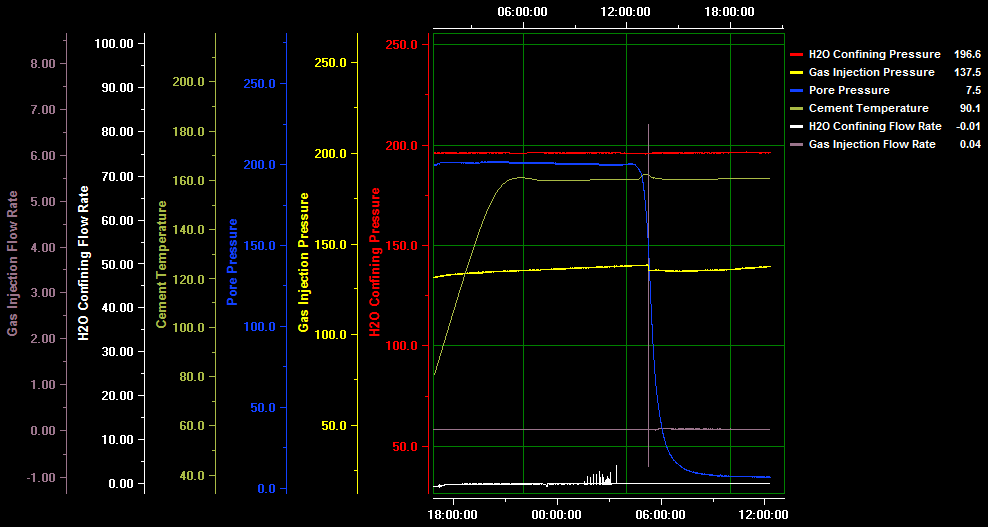Click the 137.5 gas injection pressure reading
The height and width of the screenshot is (532, 1004).
[x=967, y=72]
